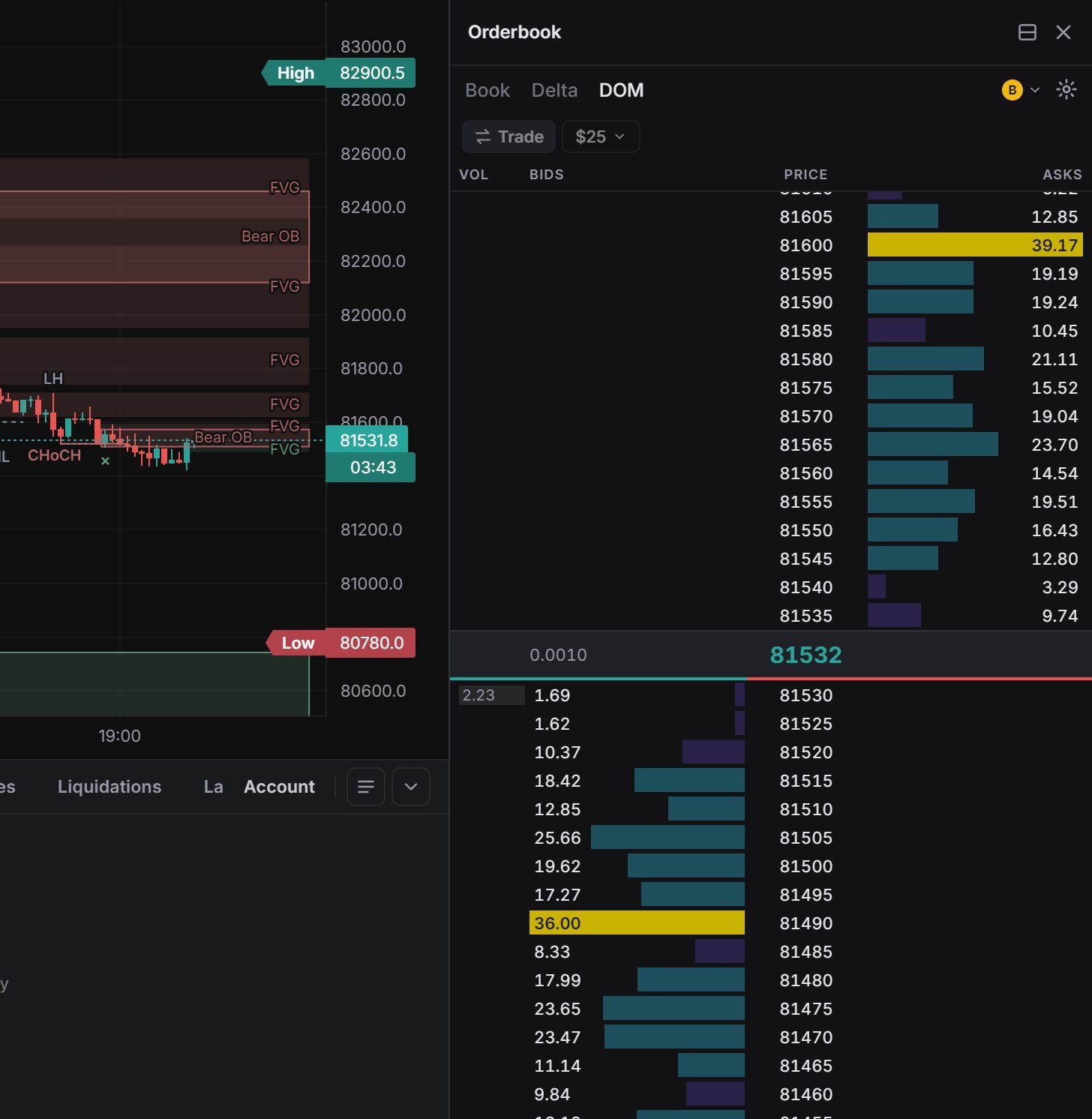Click the highlighted bid 36.00 at 81490
This screenshot has height=1119, width=1092.
pos(637,923)
